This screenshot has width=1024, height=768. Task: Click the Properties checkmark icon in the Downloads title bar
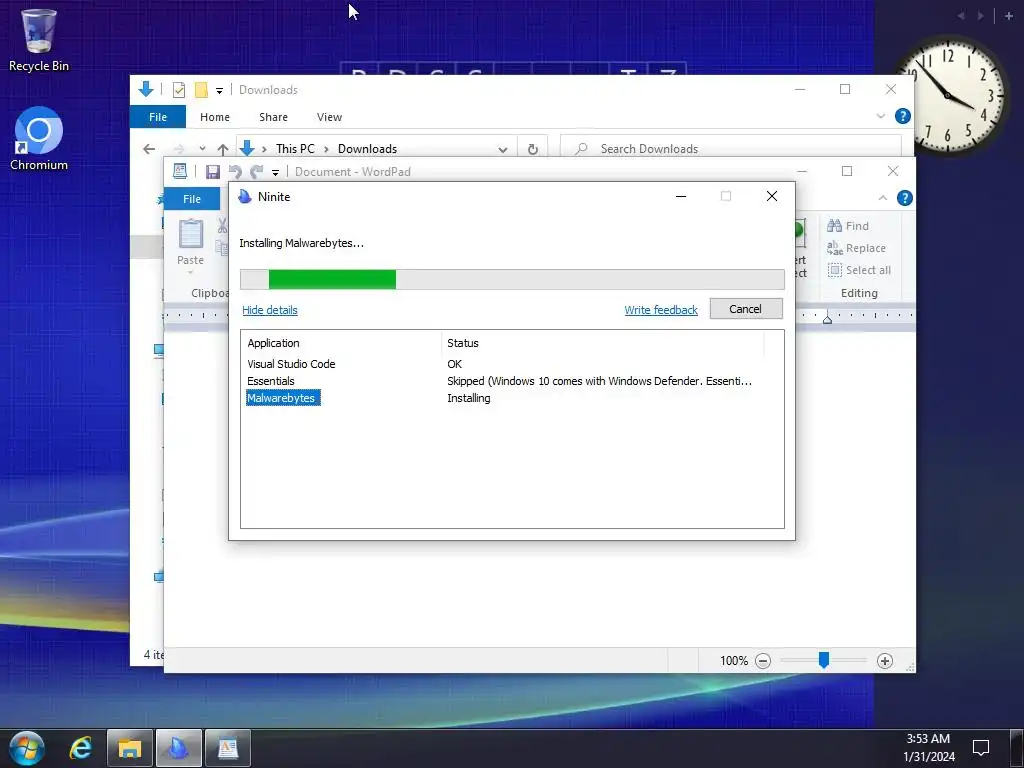point(178,90)
